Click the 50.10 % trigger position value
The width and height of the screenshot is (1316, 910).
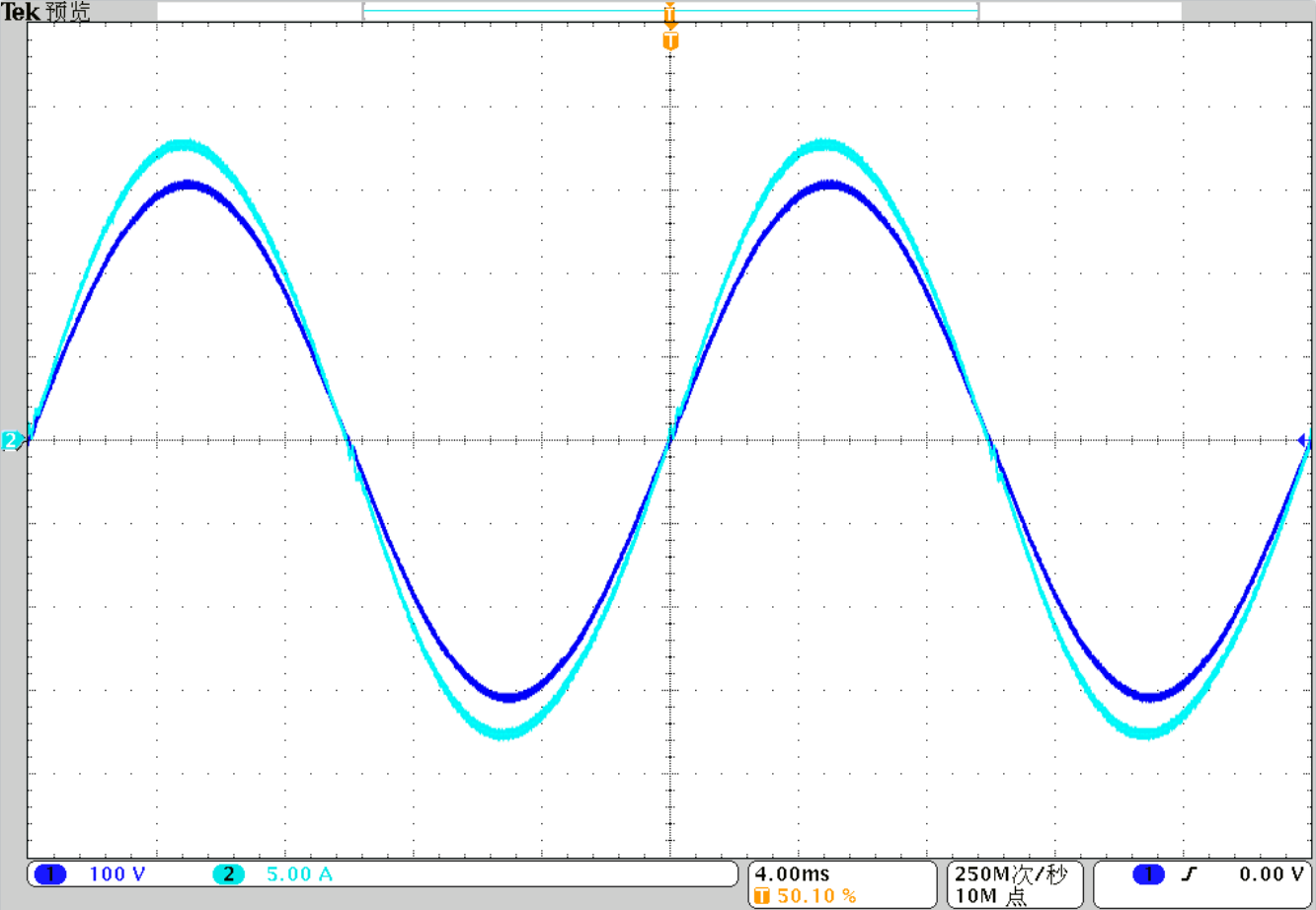coord(816,896)
